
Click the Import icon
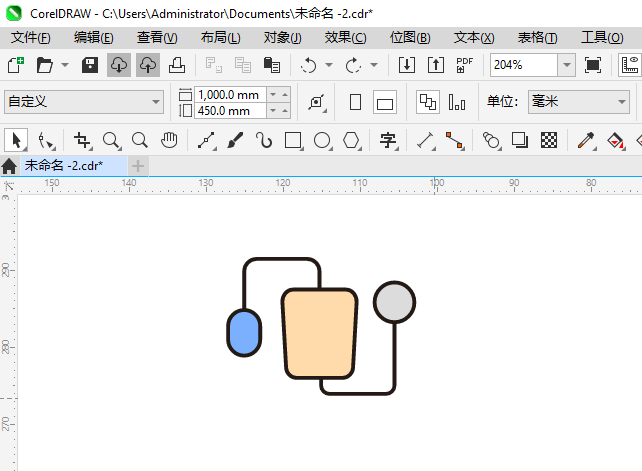click(x=407, y=65)
